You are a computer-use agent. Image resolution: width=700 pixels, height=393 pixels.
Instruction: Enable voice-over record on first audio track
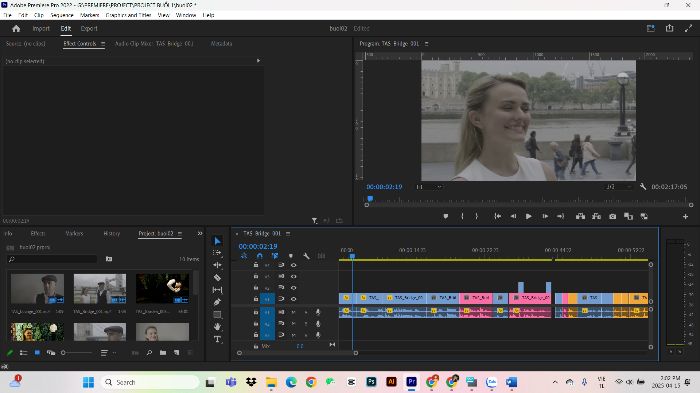point(318,312)
